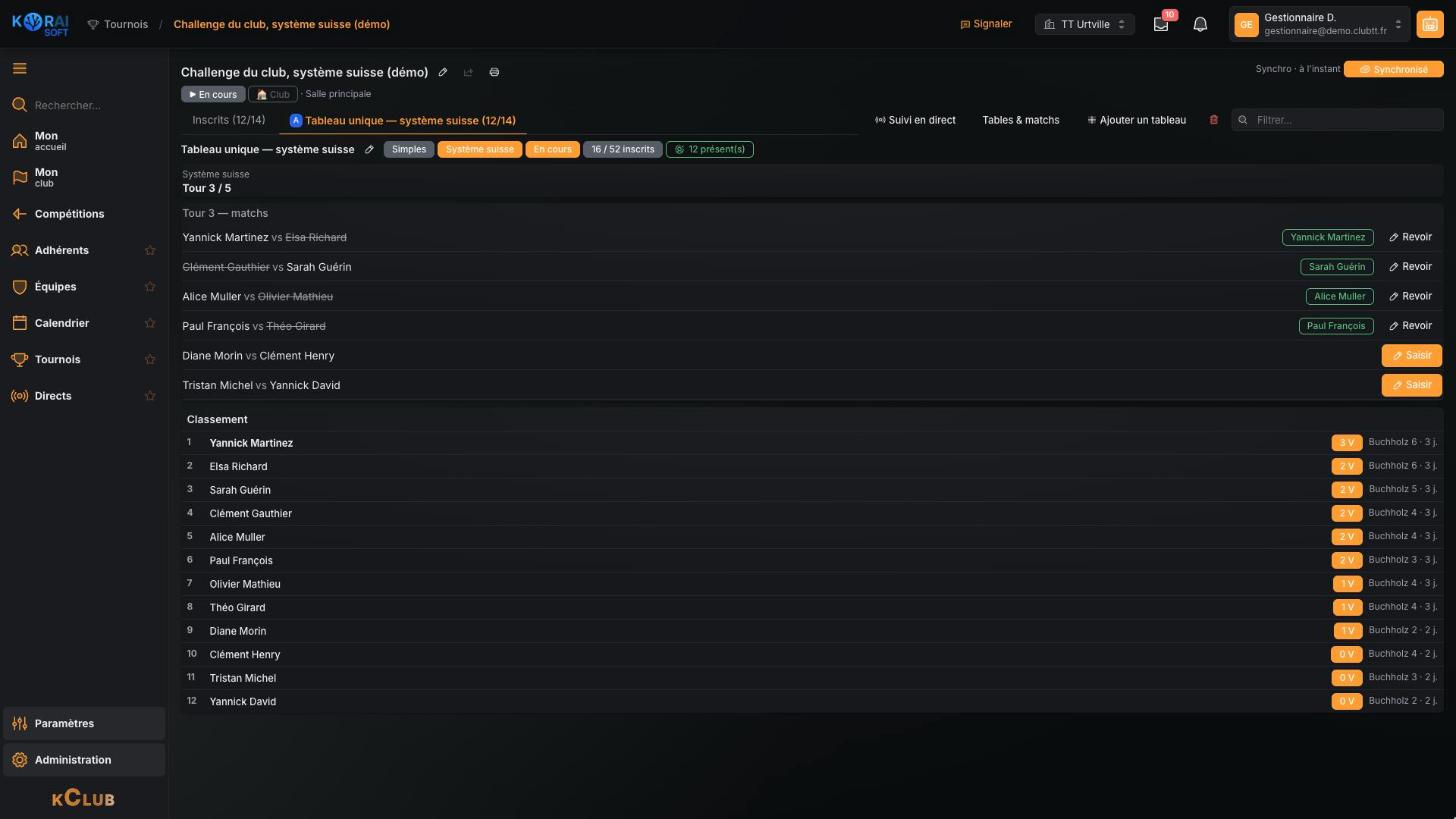Click Ajouter un tableau
This screenshot has height=819, width=1456.
[1136, 120]
